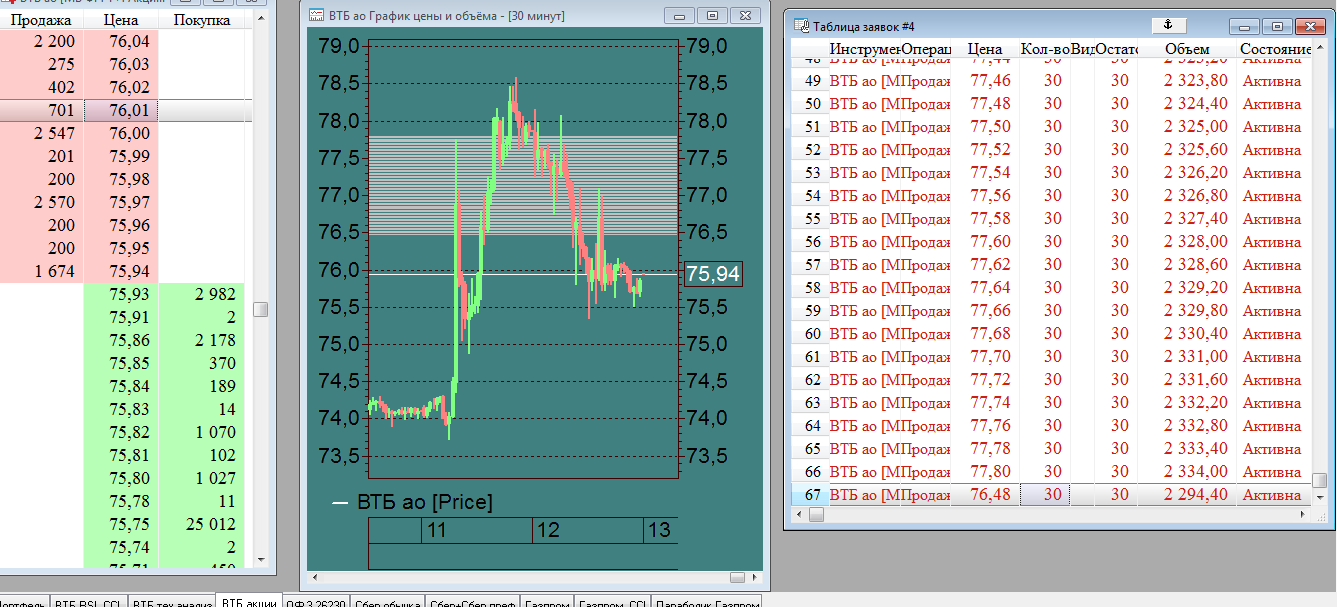
Task: Select best ask price 75,94 in order book
Action: coord(129,272)
